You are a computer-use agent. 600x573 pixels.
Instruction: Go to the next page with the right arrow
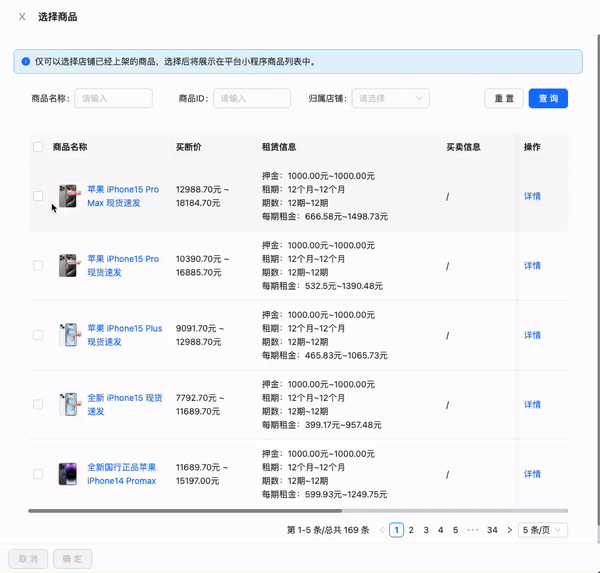tap(509, 530)
